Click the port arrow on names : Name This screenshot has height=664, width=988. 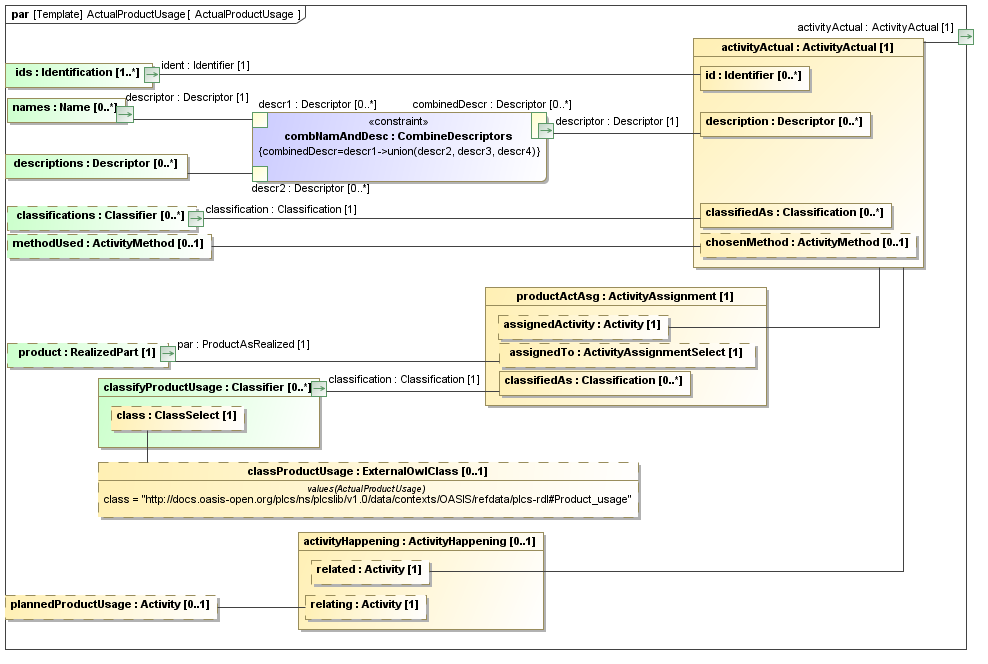click(124, 114)
